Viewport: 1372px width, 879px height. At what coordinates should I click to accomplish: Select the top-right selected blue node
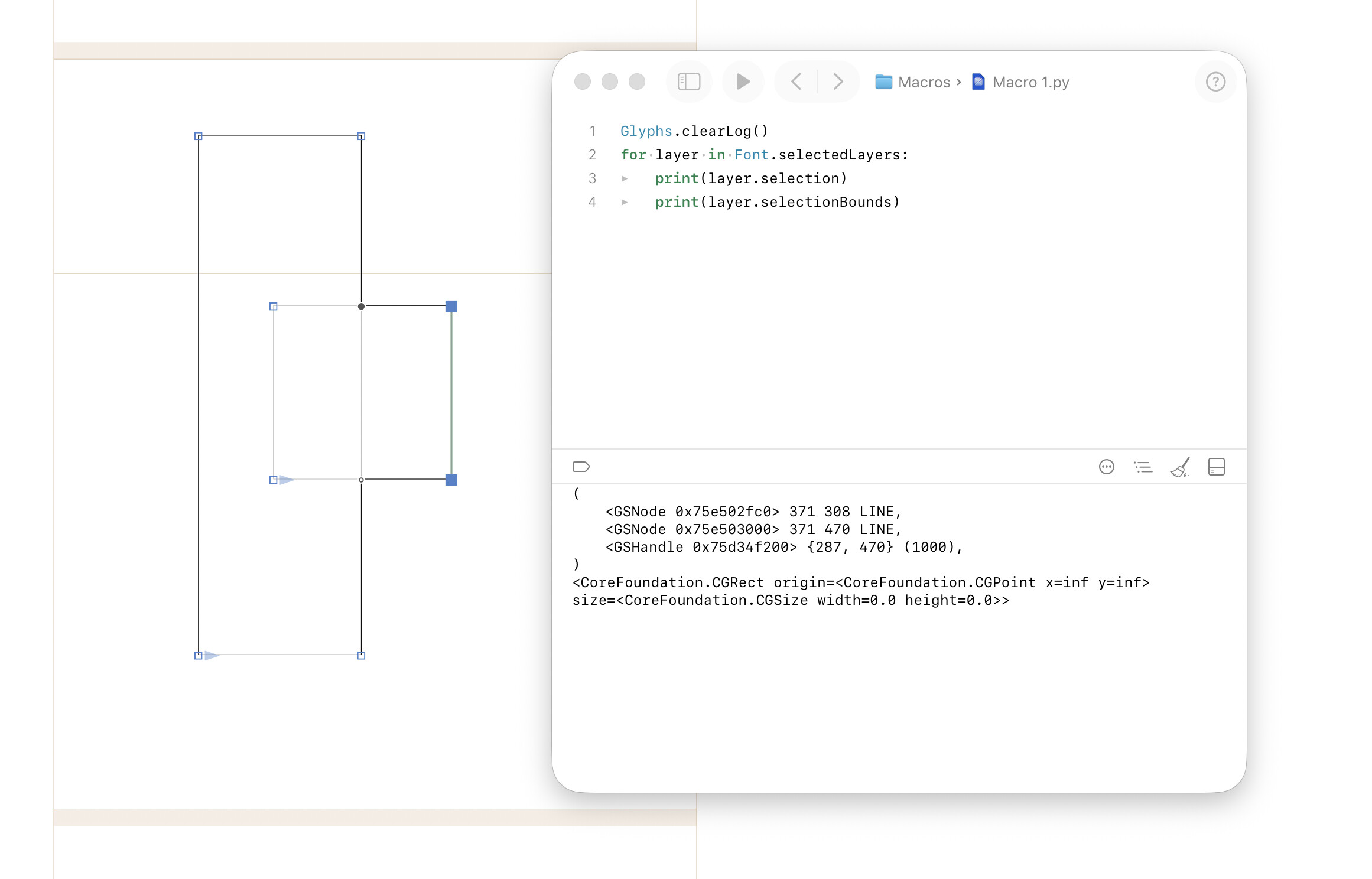tap(451, 306)
